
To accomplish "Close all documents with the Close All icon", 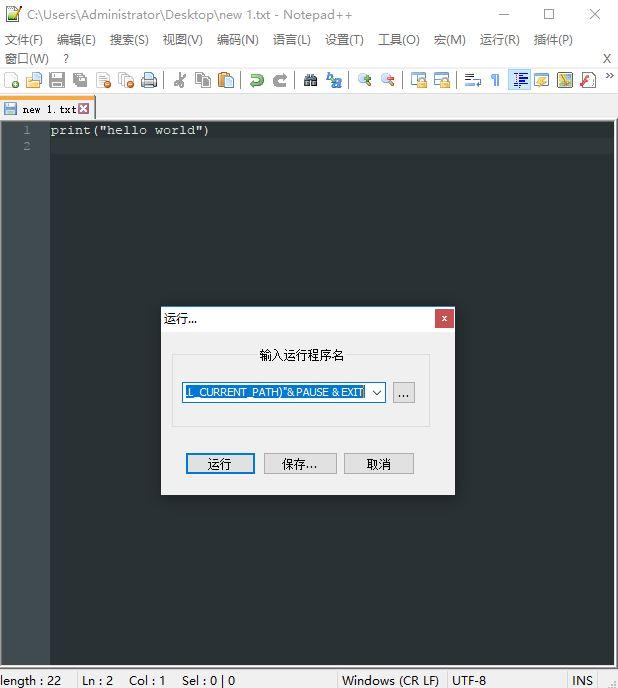I will 126,80.
